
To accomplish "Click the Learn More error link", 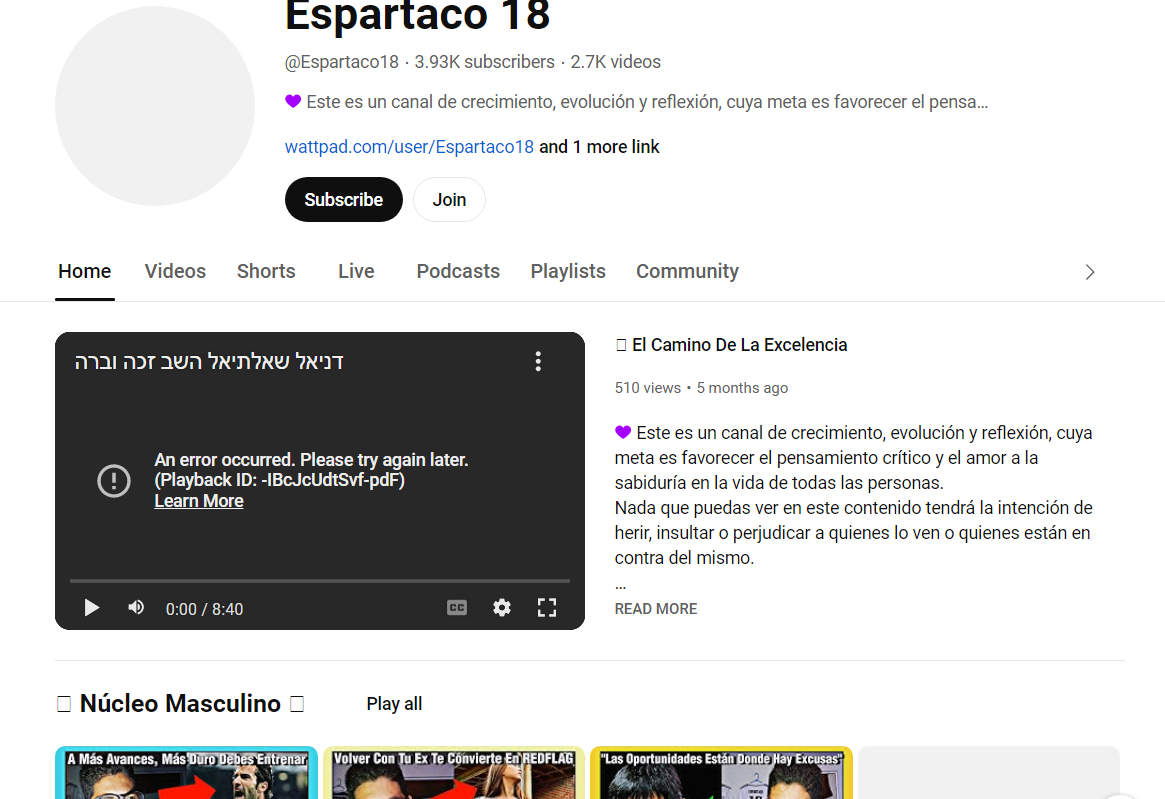I will click(x=198, y=501).
